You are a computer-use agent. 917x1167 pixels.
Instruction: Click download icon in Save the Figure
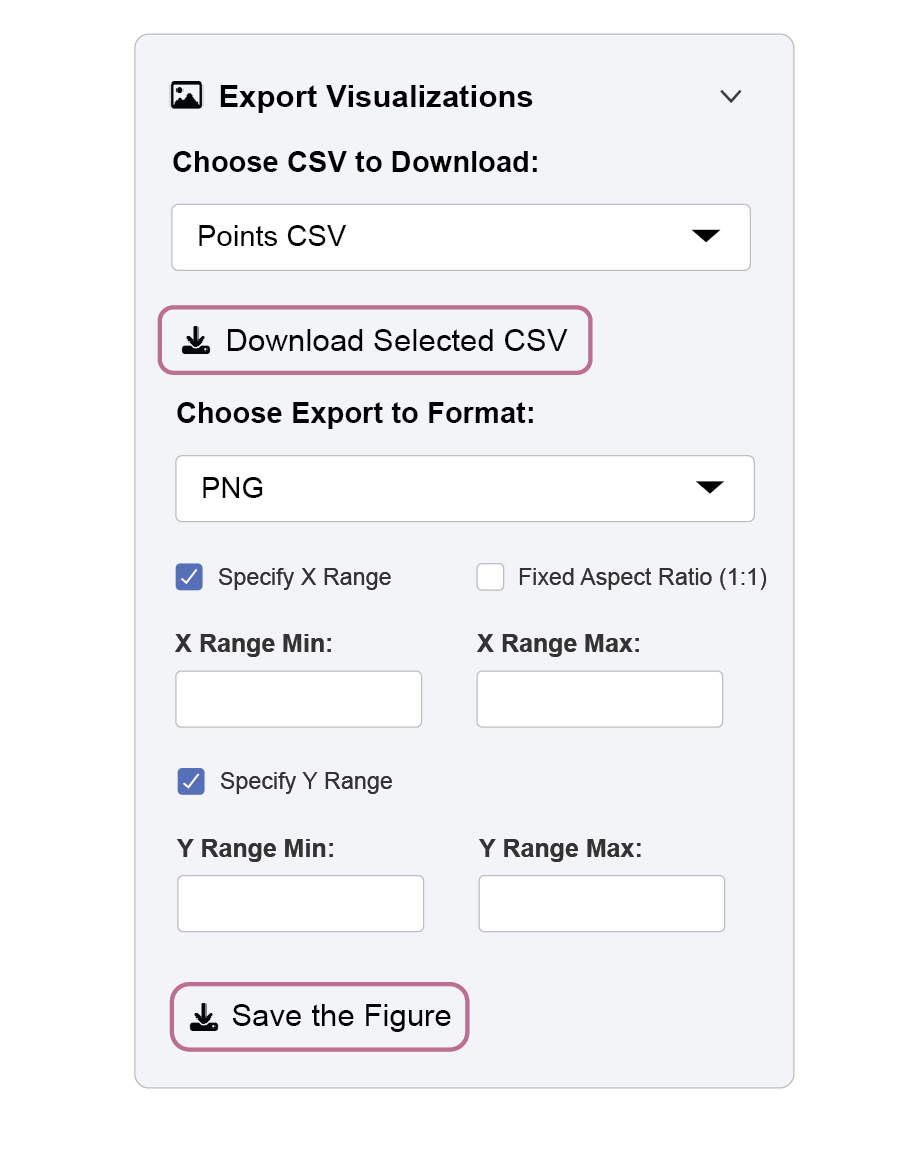tap(204, 1017)
